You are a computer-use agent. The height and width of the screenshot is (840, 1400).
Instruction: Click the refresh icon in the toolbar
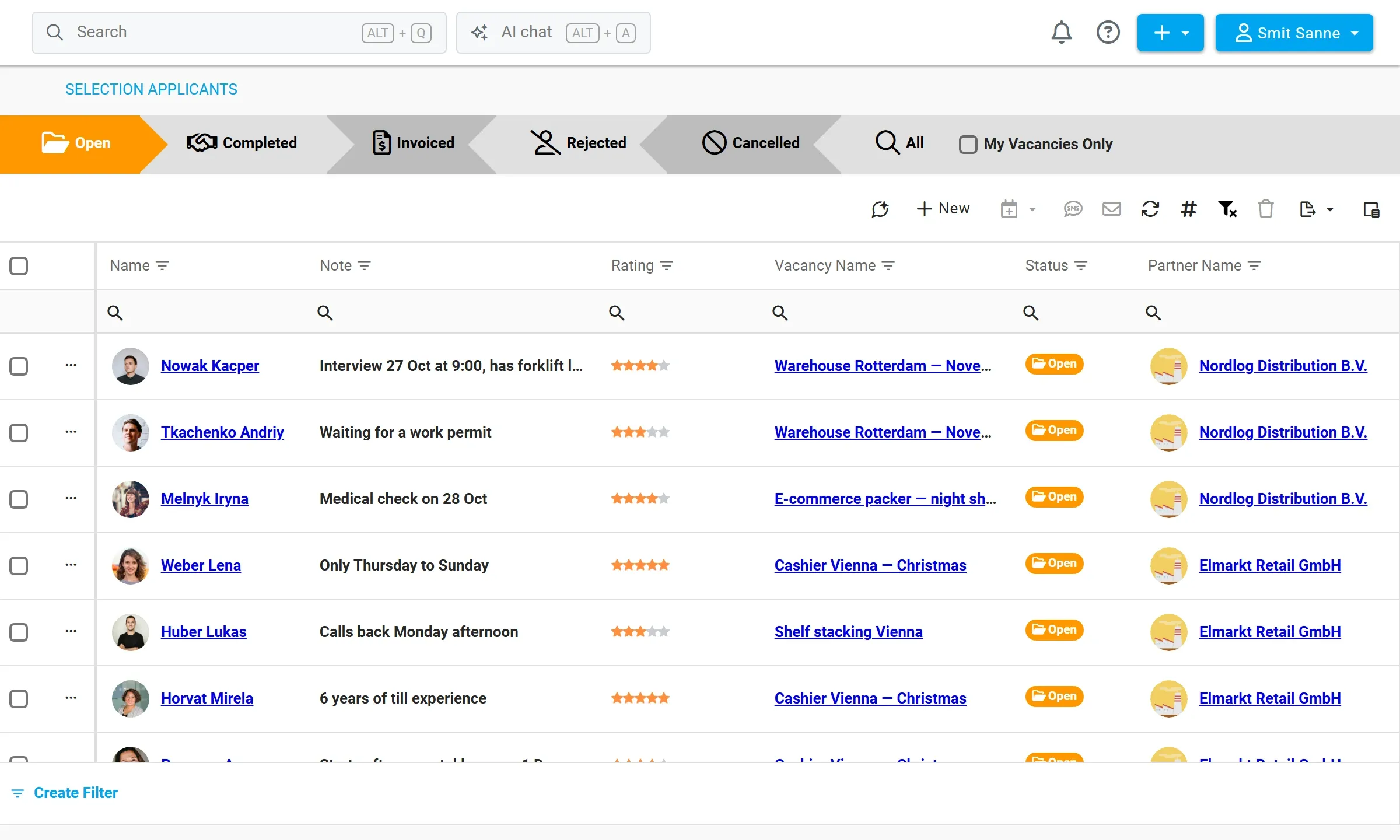pos(1150,209)
